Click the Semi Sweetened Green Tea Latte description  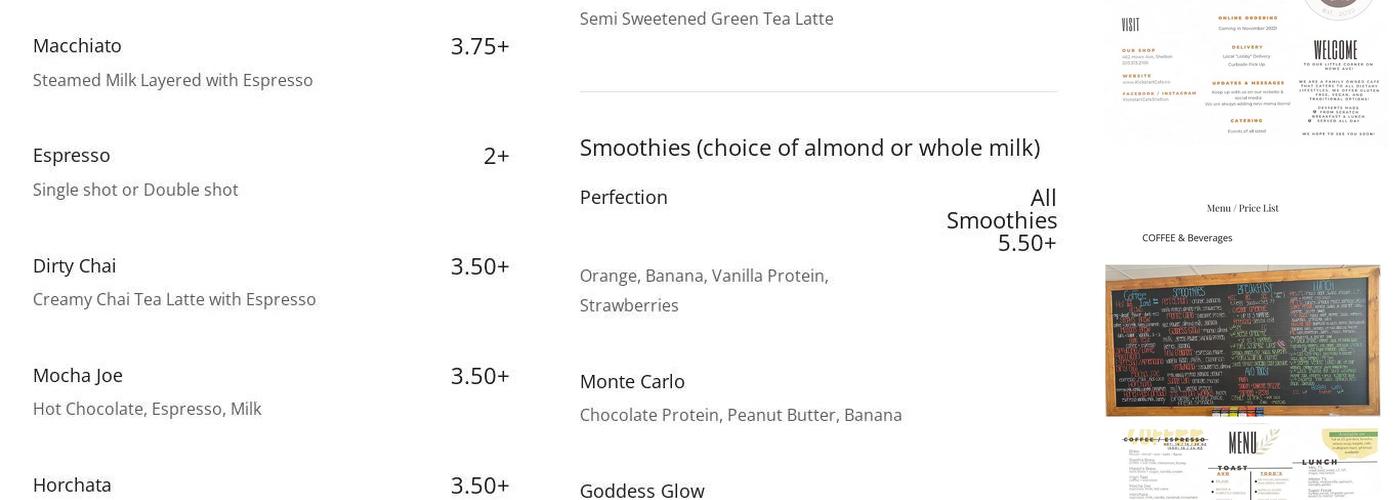coord(706,19)
